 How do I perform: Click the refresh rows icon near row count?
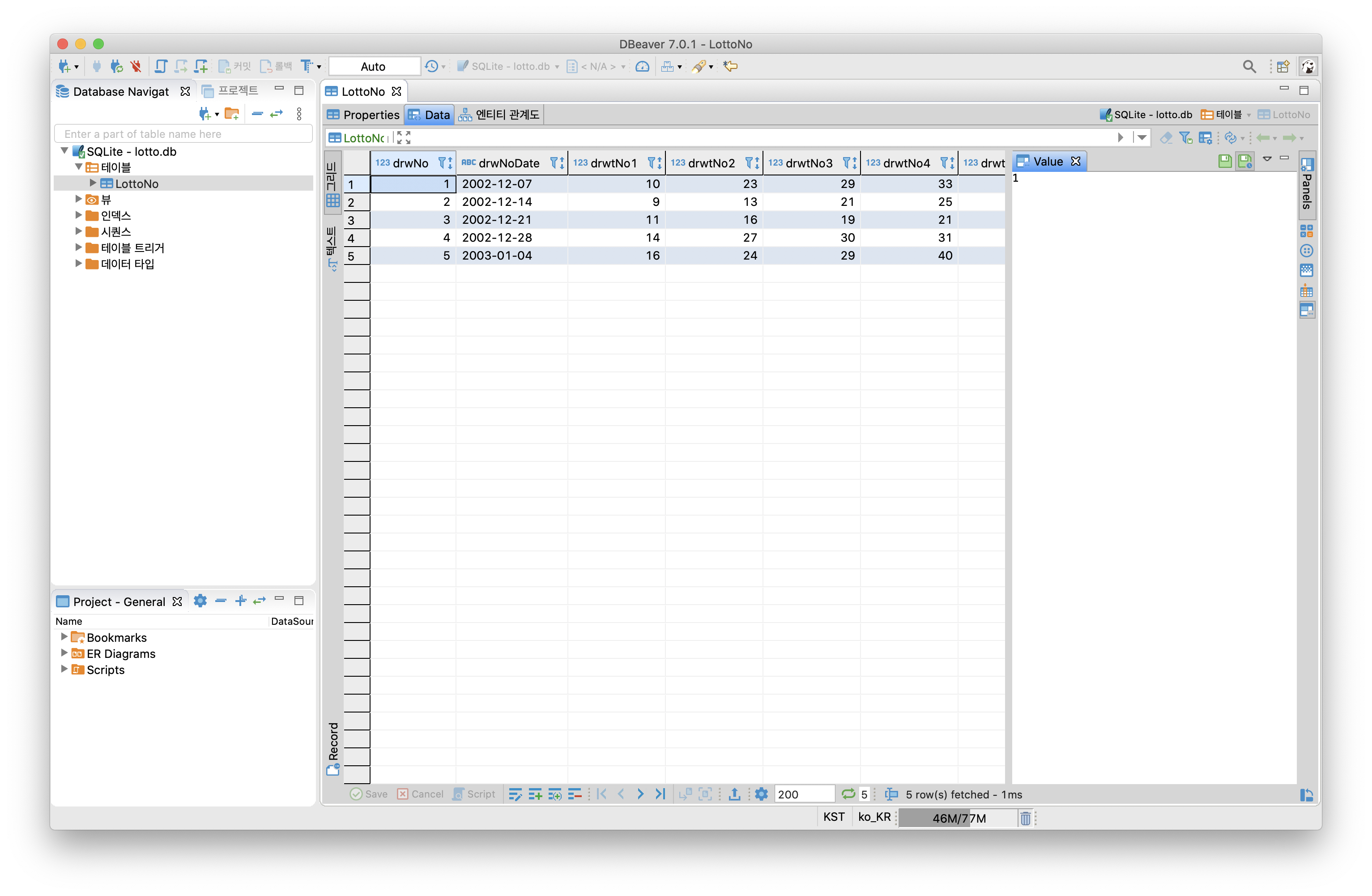click(848, 794)
